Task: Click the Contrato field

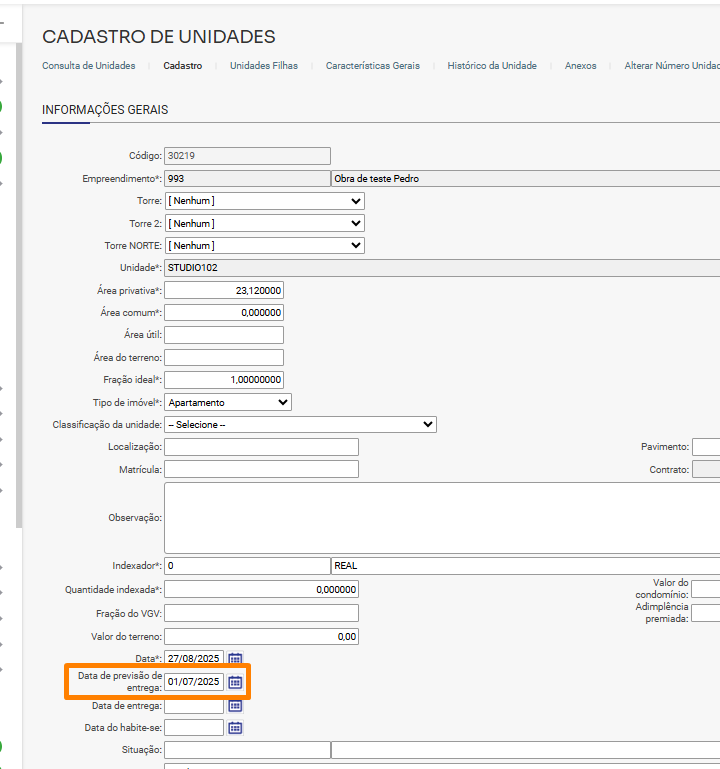Action: click(x=706, y=469)
